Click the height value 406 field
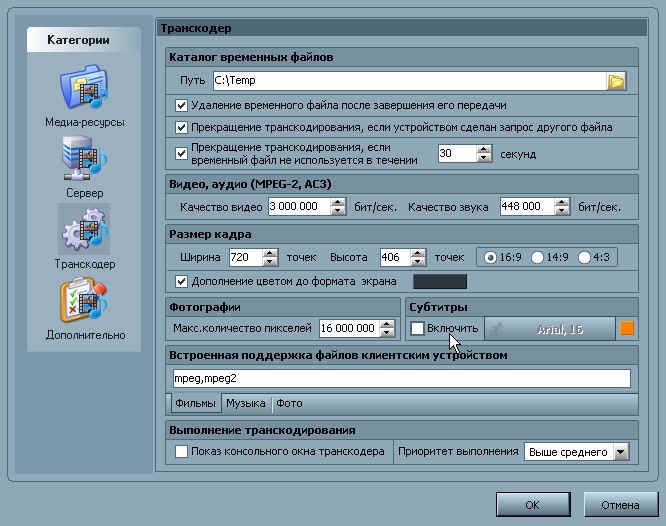This screenshot has width=666, height=526. tap(395, 257)
